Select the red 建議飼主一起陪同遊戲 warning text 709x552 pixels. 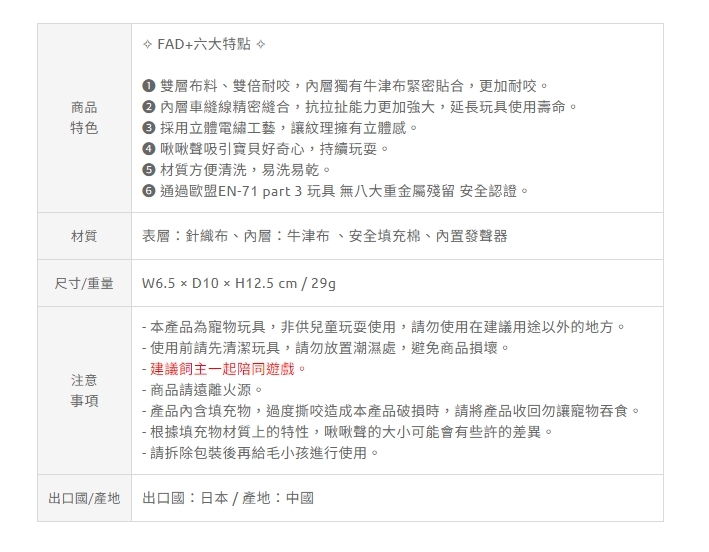[x=223, y=369]
